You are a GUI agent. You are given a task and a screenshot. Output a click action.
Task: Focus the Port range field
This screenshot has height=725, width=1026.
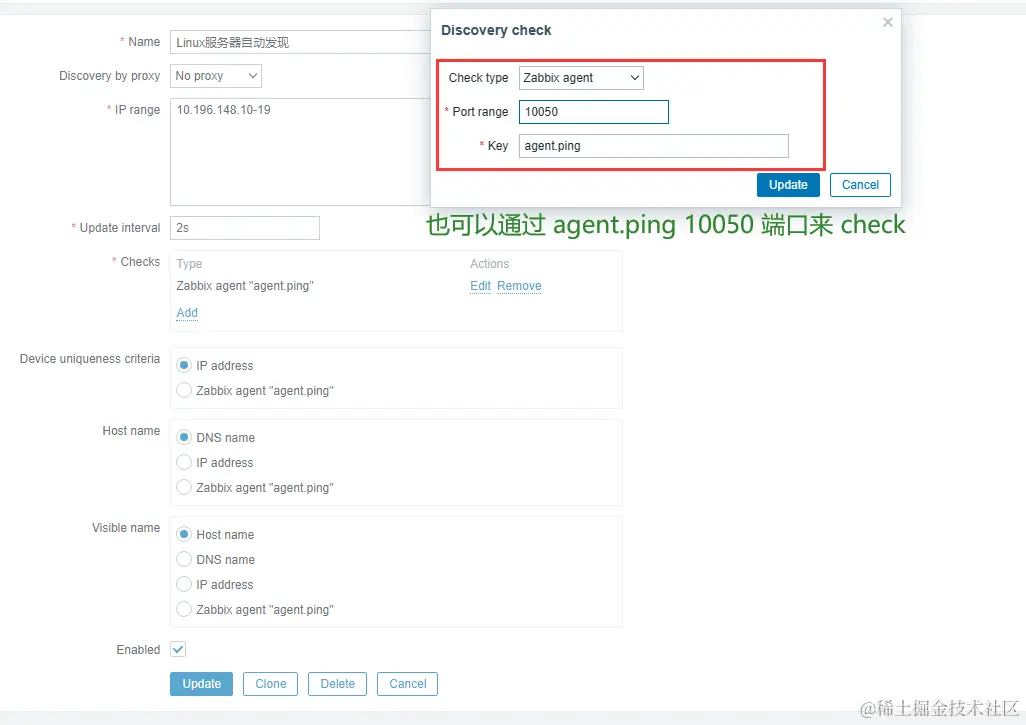(593, 112)
